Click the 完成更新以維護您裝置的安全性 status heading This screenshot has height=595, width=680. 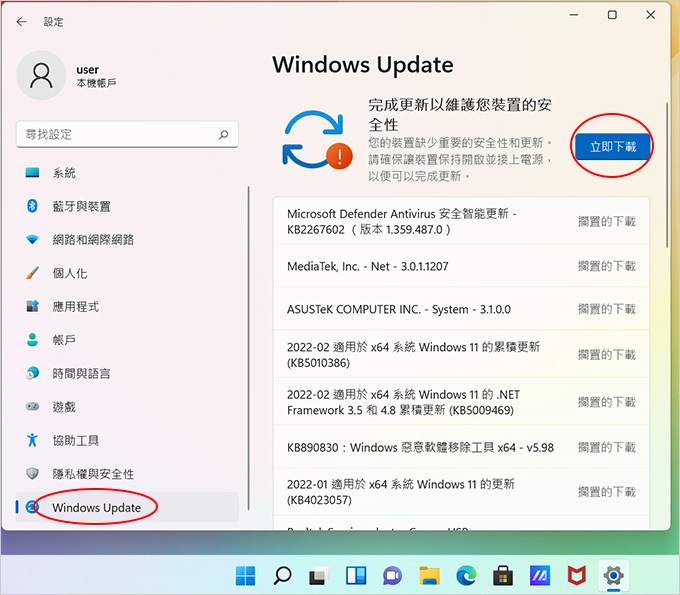(460, 114)
